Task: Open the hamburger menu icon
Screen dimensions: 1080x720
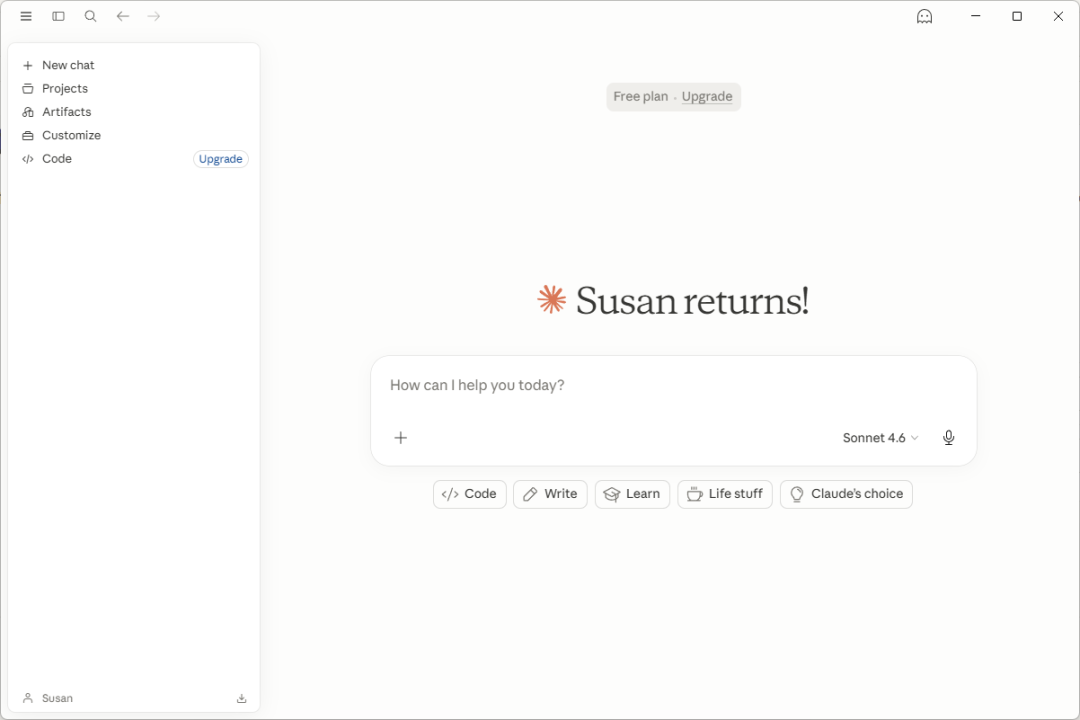Action: click(x=26, y=16)
